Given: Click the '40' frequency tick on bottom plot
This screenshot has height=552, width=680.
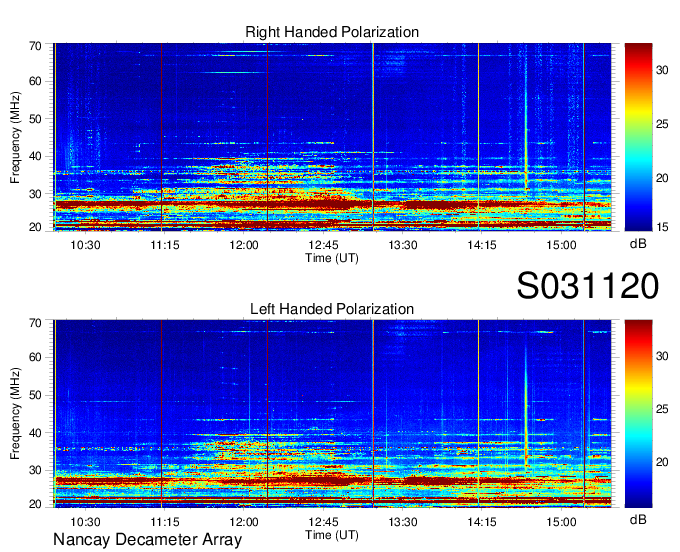Looking at the screenshot, I should [35, 433].
